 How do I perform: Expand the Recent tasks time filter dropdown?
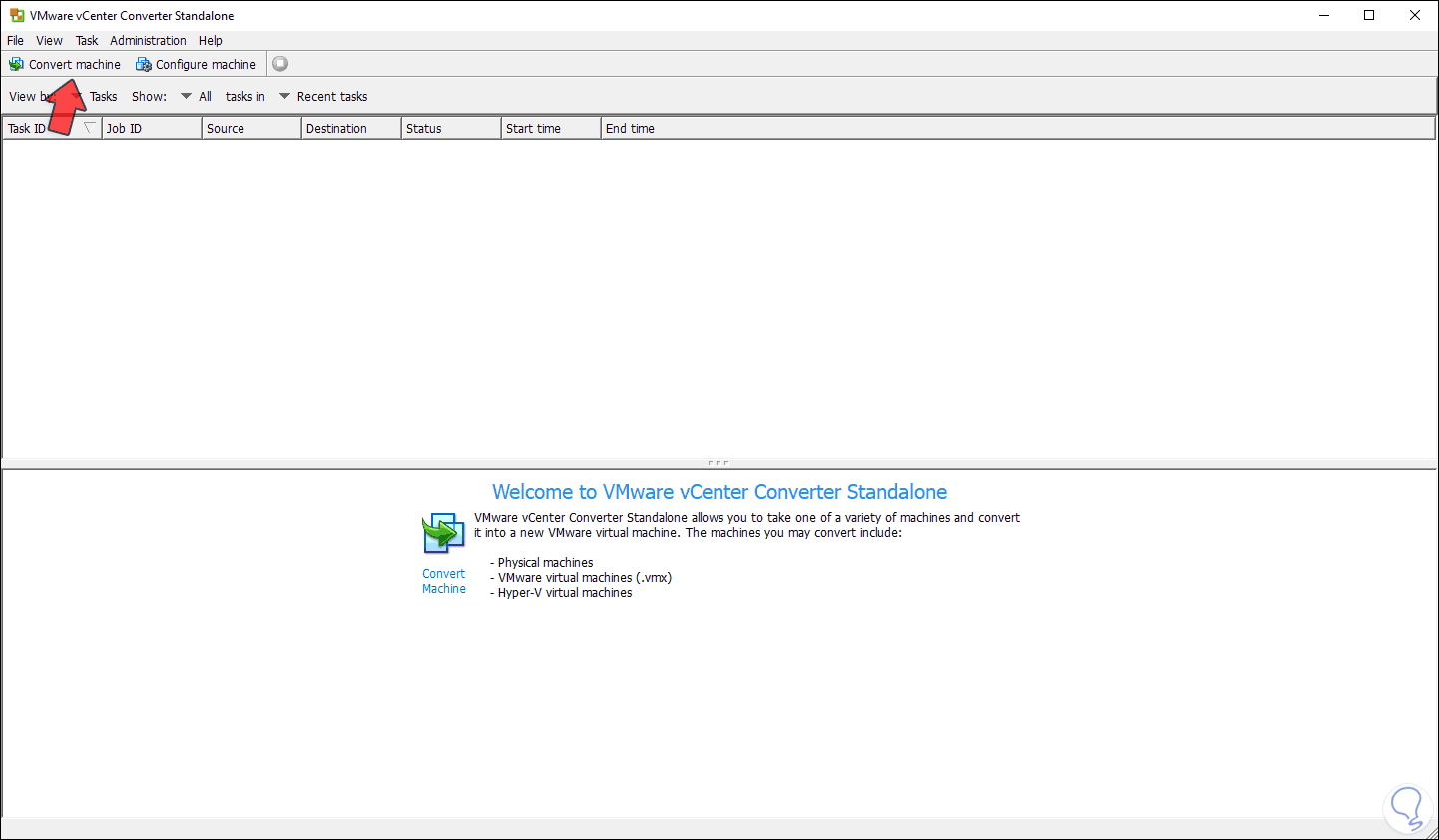point(323,97)
